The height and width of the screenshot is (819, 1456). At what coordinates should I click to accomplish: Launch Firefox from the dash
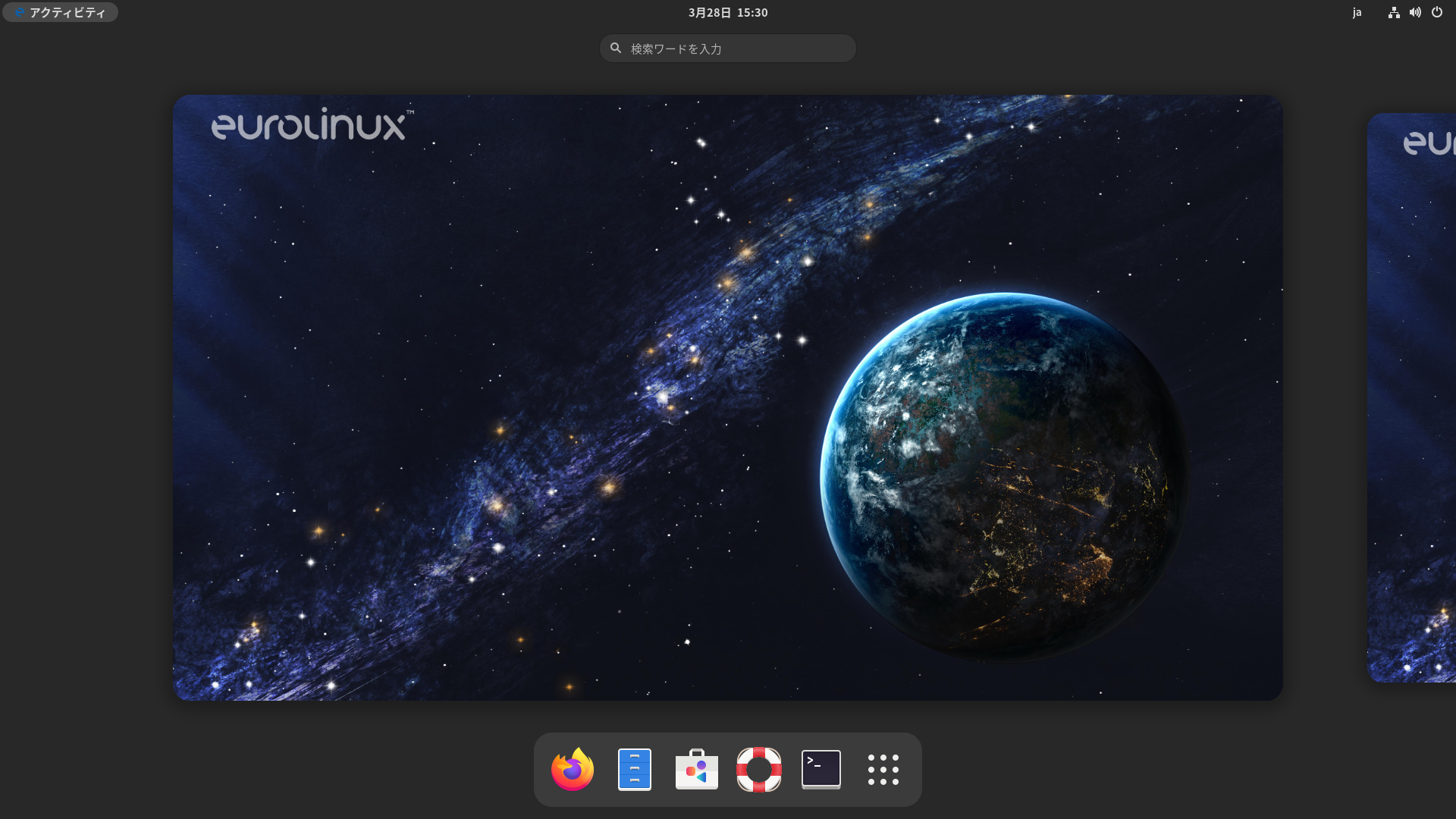(x=573, y=770)
